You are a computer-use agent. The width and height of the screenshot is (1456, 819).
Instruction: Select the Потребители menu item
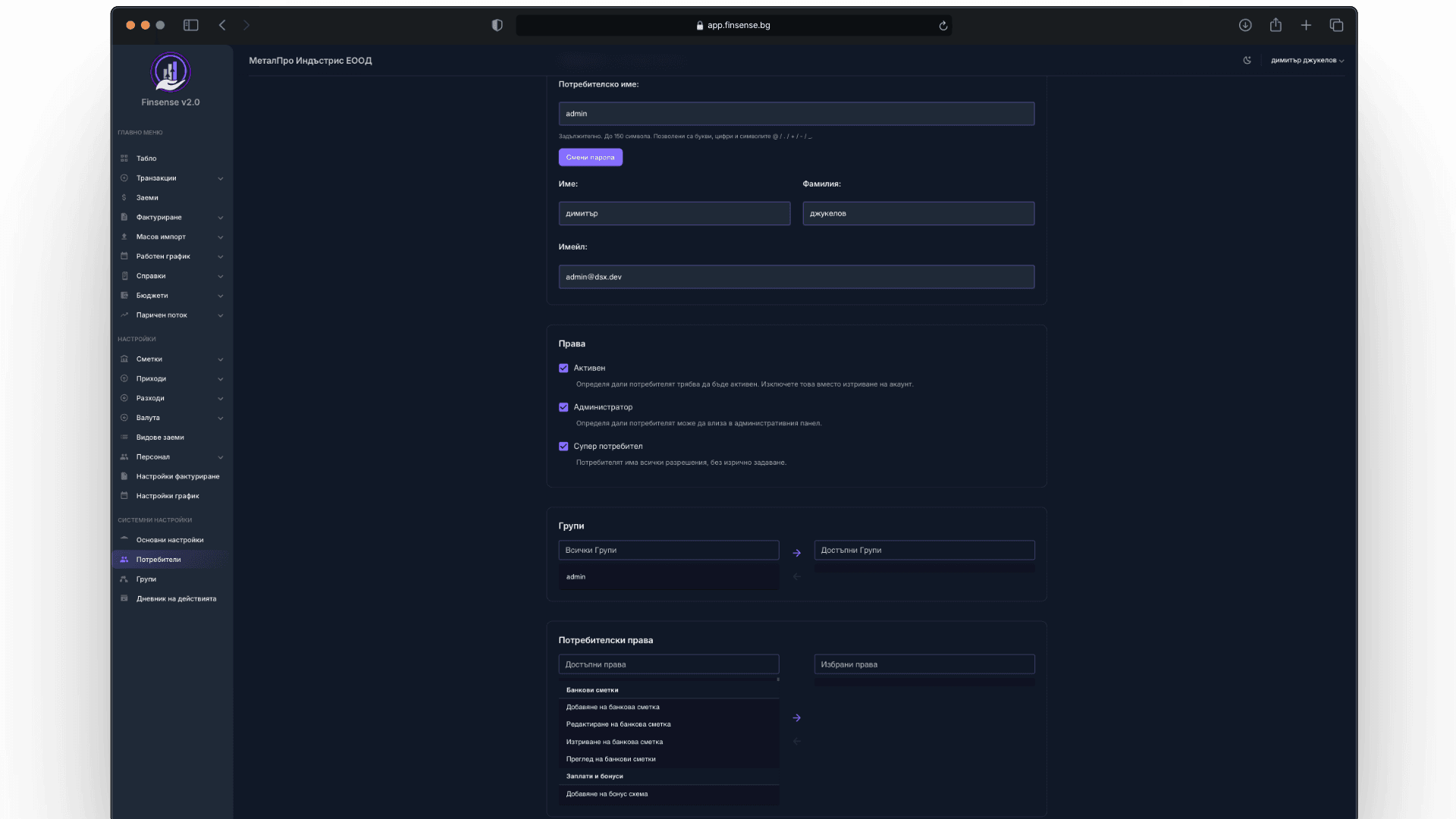click(x=172, y=560)
